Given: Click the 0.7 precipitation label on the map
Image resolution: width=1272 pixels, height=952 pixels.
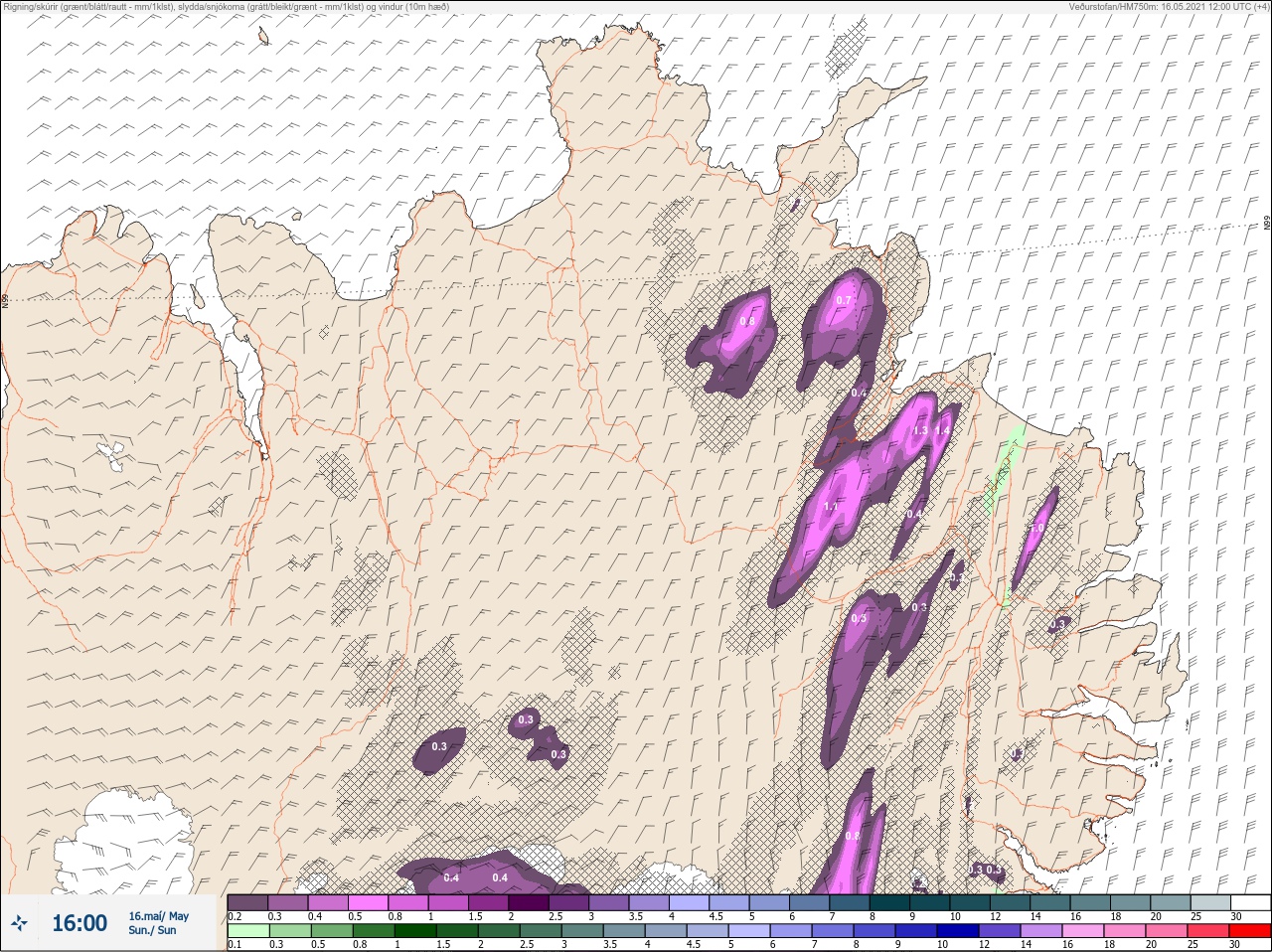Looking at the screenshot, I should pos(844,300).
